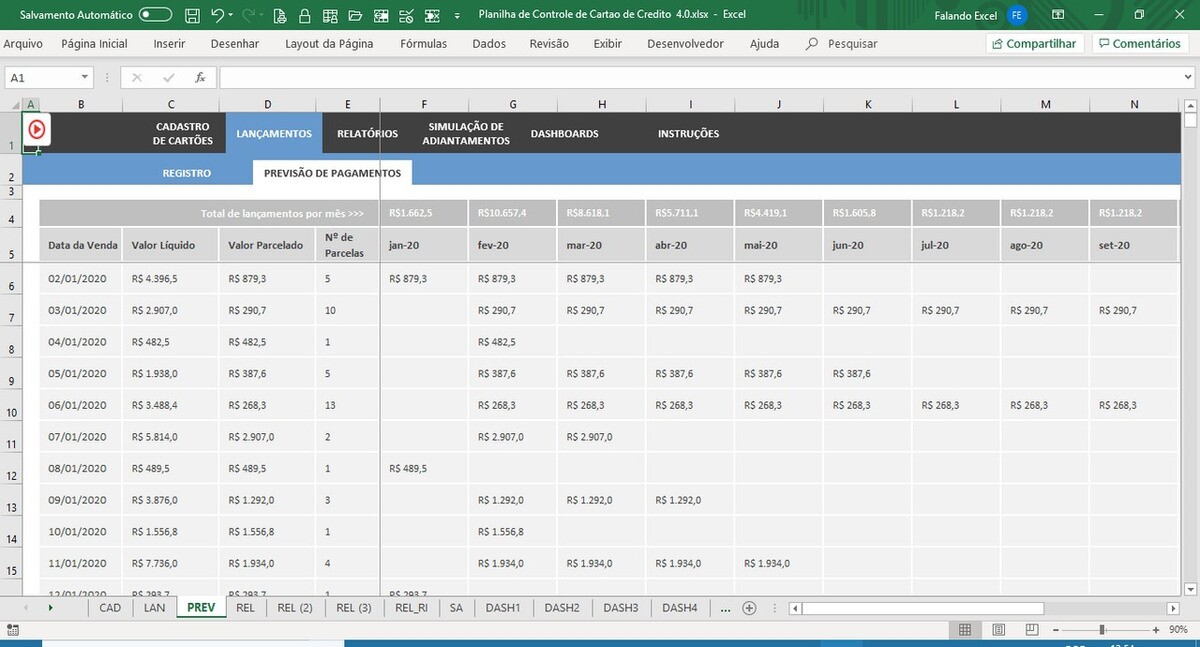
Task: Click the Save icon in title bar
Action: pos(192,15)
